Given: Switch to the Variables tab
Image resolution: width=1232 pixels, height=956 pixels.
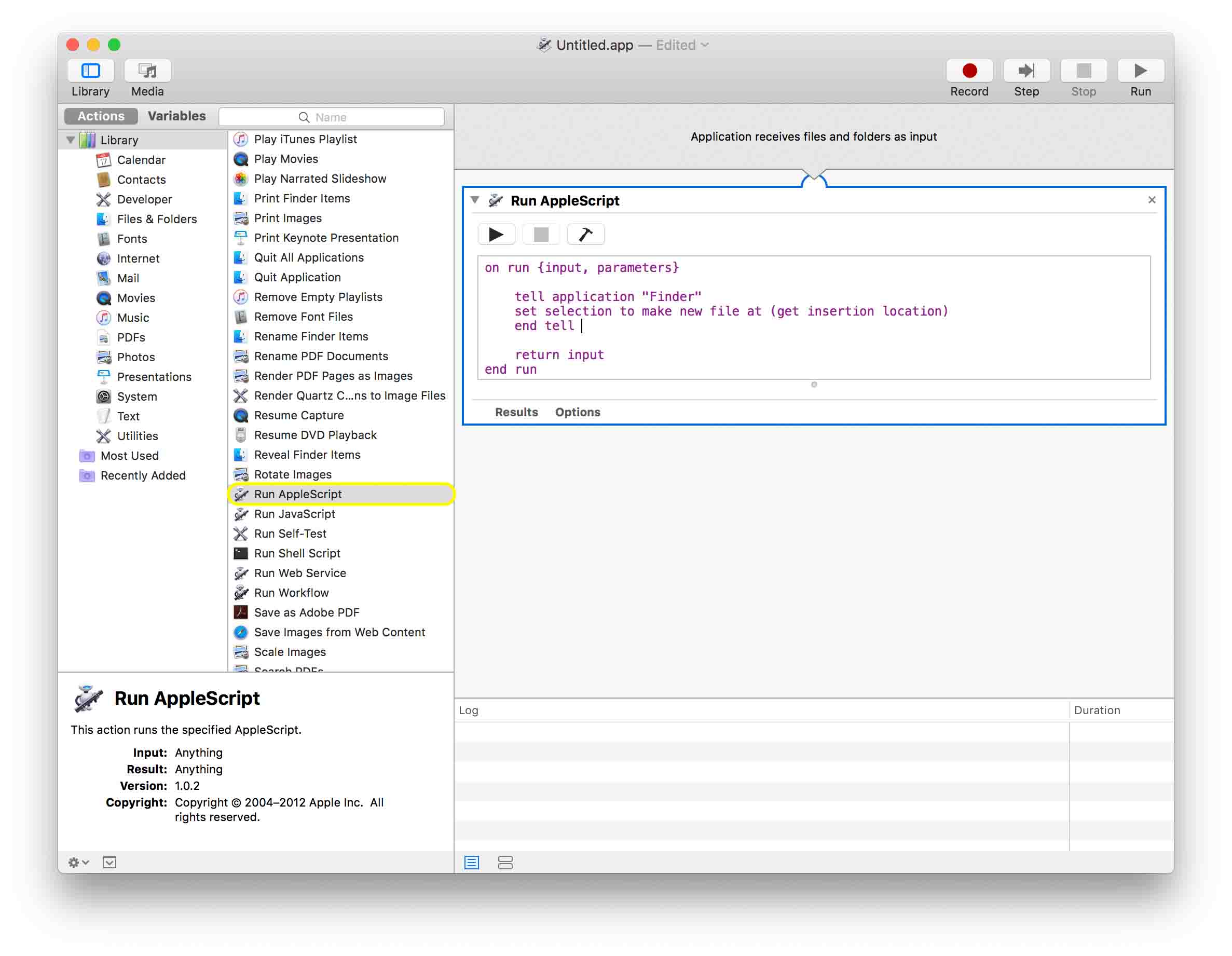Looking at the screenshot, I should (176, 116).
